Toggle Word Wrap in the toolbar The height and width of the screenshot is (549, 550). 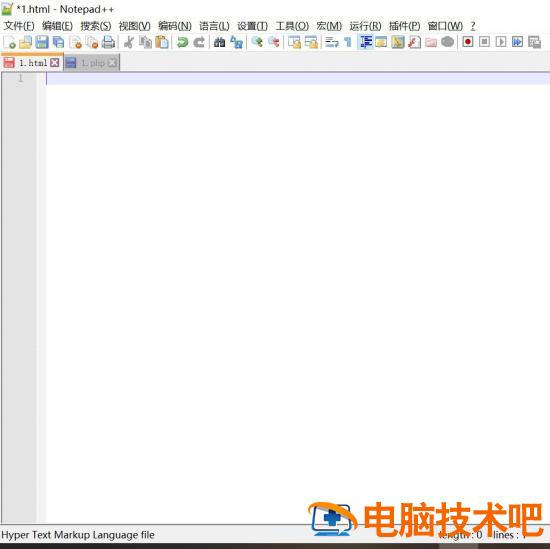[x=331, y=42]
